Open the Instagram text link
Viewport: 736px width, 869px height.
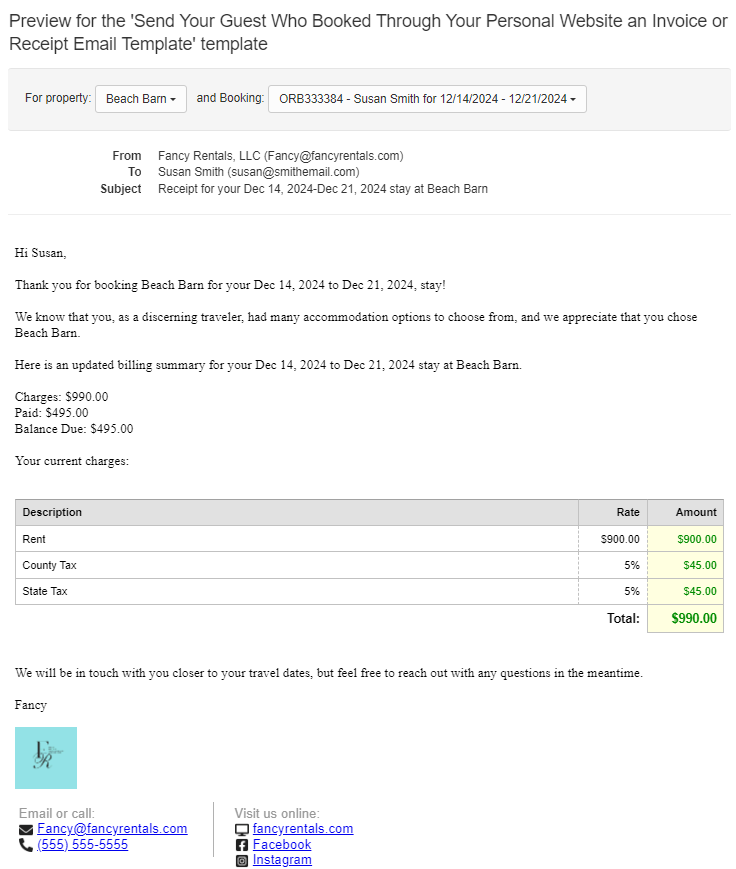tap(282, 860)
